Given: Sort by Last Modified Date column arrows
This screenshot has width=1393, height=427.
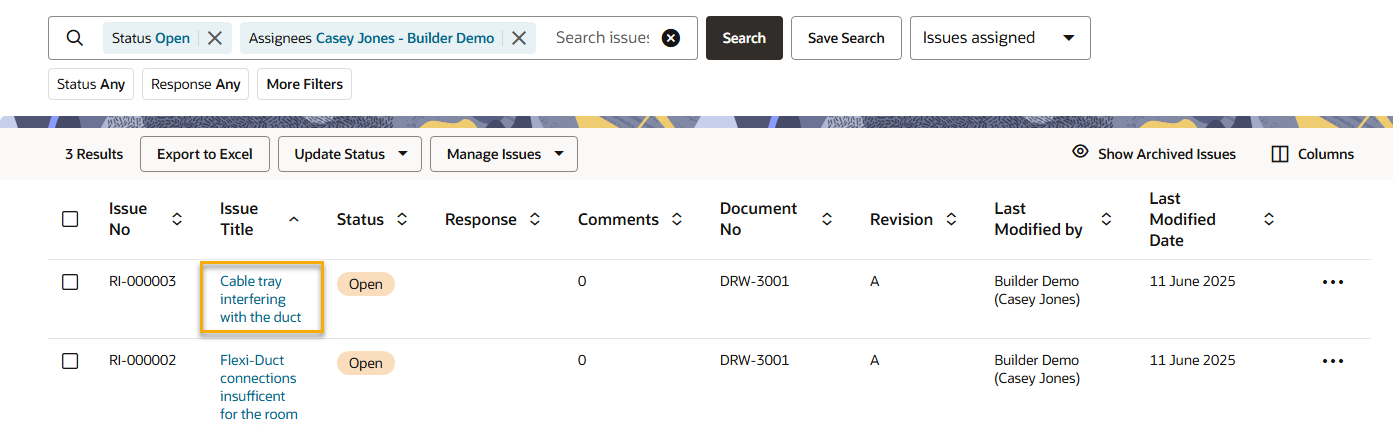Looking at the screenshot, I should click(x=1269, y=219).
